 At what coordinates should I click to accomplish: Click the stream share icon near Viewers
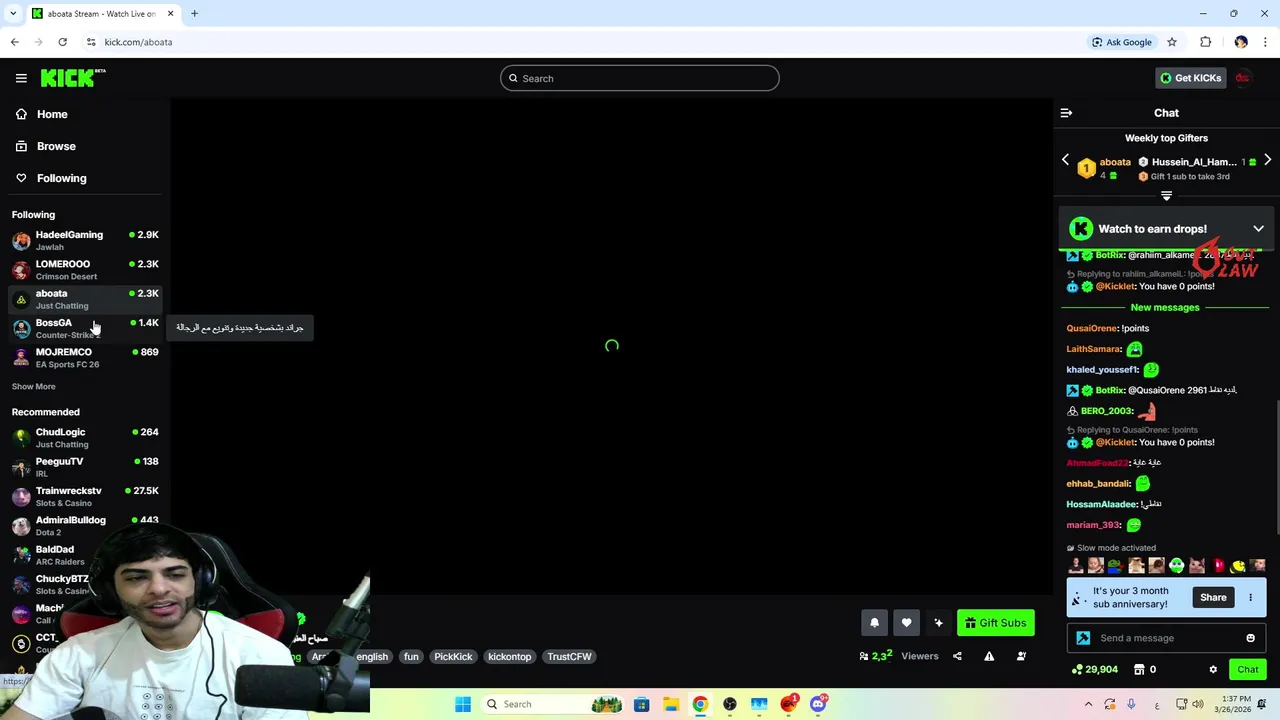click(x=957, y=656)
